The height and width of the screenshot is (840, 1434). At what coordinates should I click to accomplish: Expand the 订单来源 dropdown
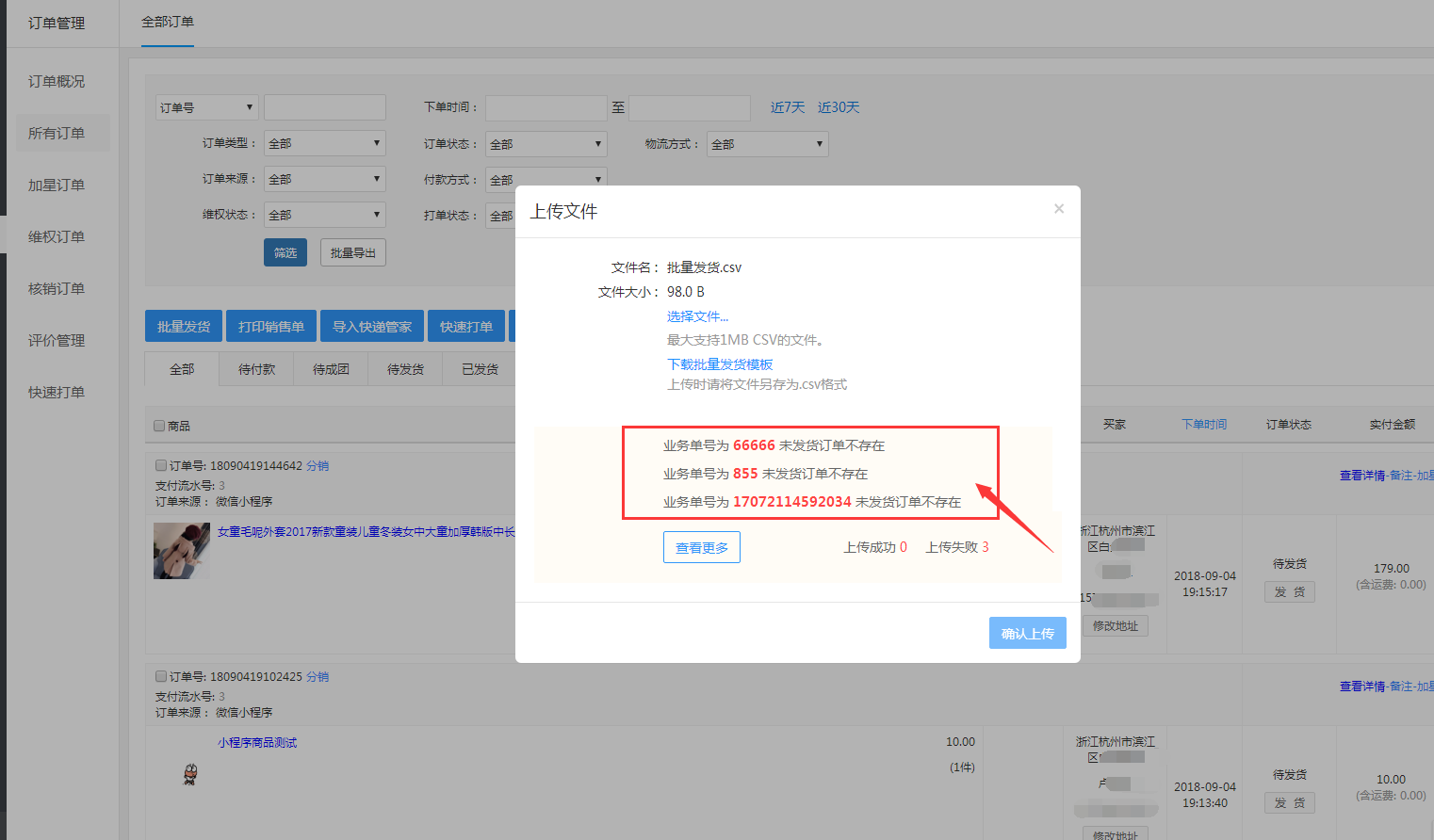click(x=324, y=179)
